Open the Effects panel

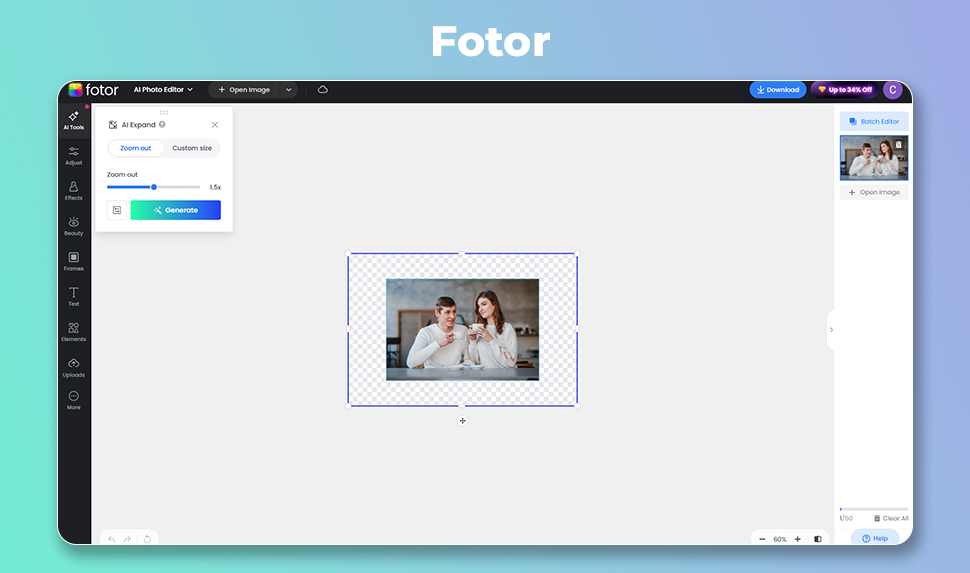(x=74, y=191)
